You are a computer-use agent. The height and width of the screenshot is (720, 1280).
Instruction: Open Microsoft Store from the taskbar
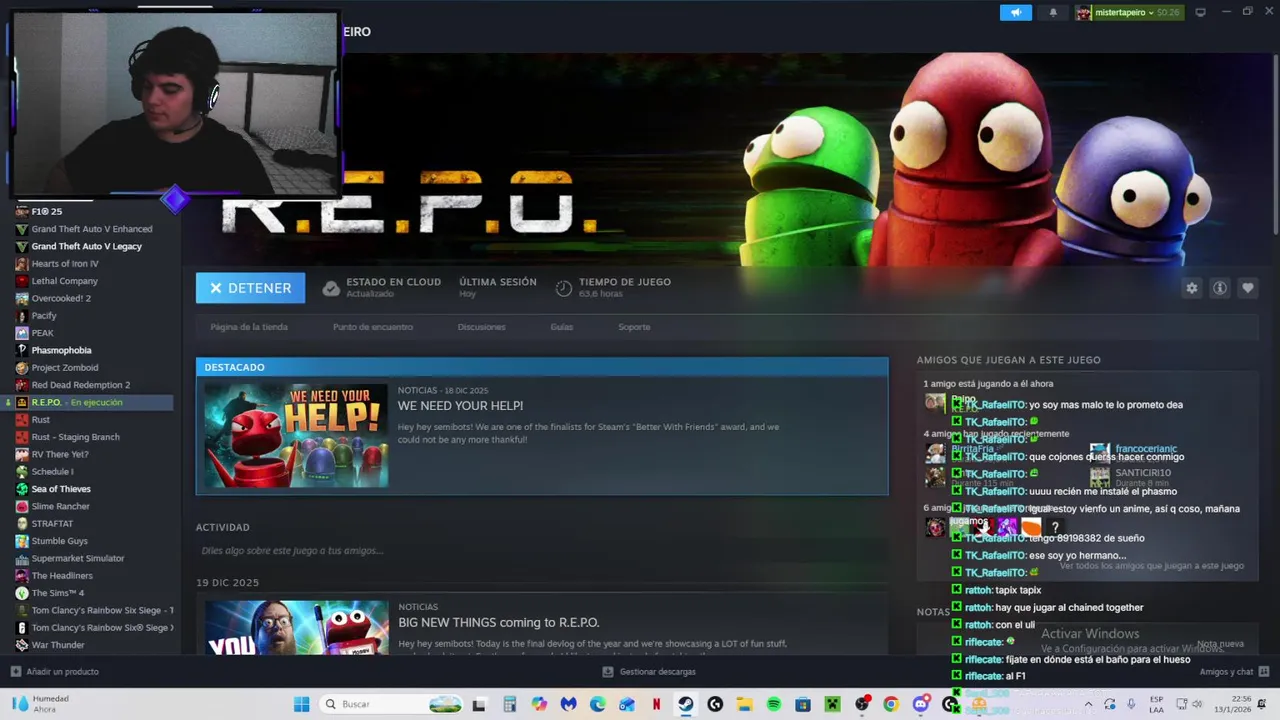(x=803, y=704)
